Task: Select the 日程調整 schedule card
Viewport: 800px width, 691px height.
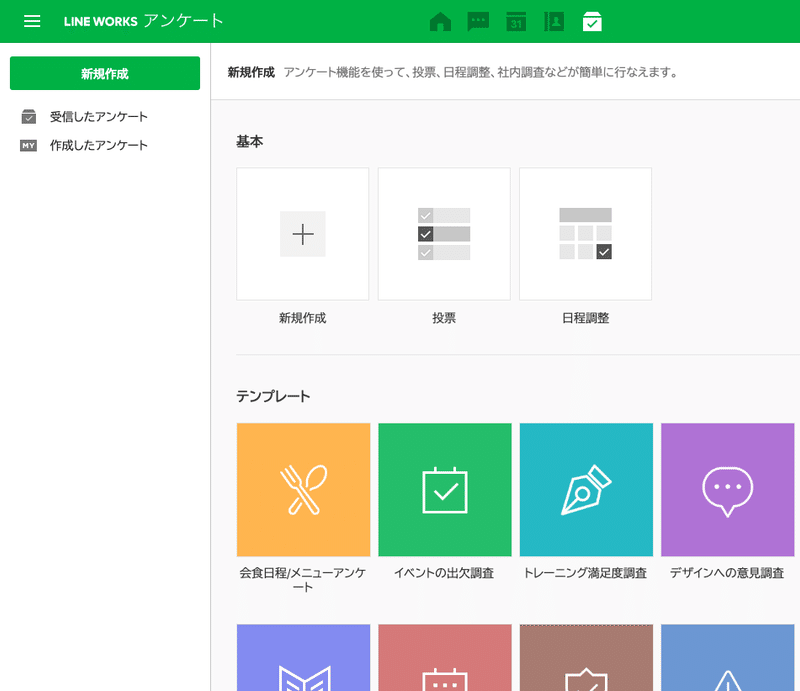Action: coord(585,234)
